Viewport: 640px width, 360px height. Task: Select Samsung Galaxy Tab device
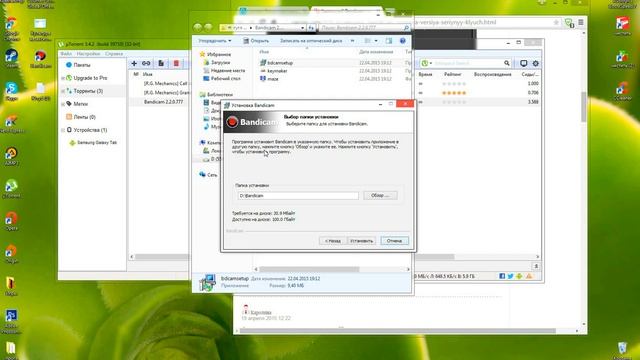click(97, 143)
